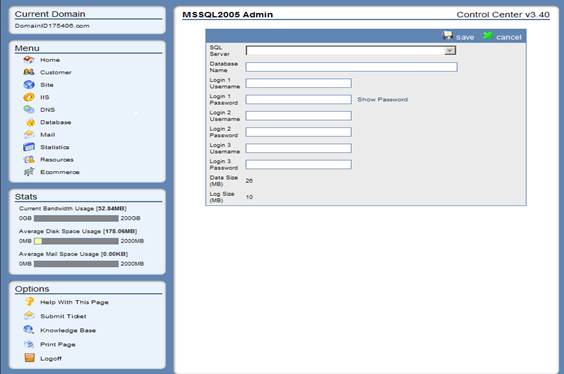The image size is (564, 374).
Task: Focus the Login 3 Username field
Action: click(299, 148)
